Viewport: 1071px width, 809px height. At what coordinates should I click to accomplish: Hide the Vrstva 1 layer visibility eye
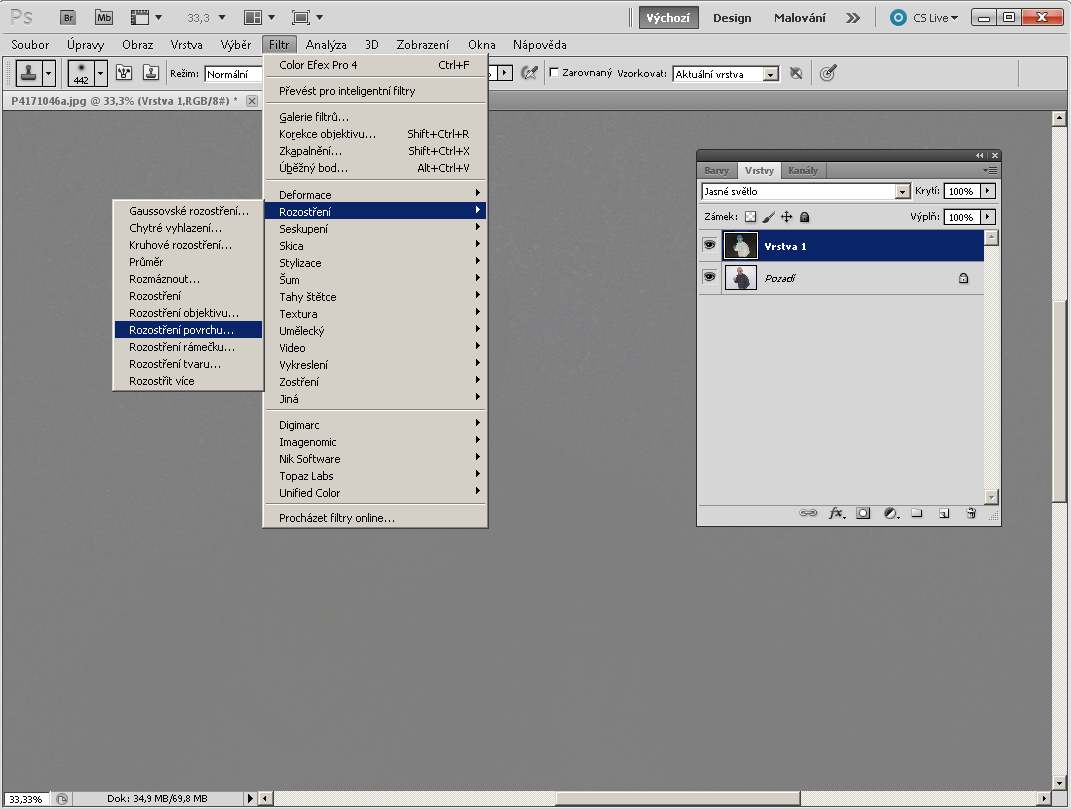709,245
